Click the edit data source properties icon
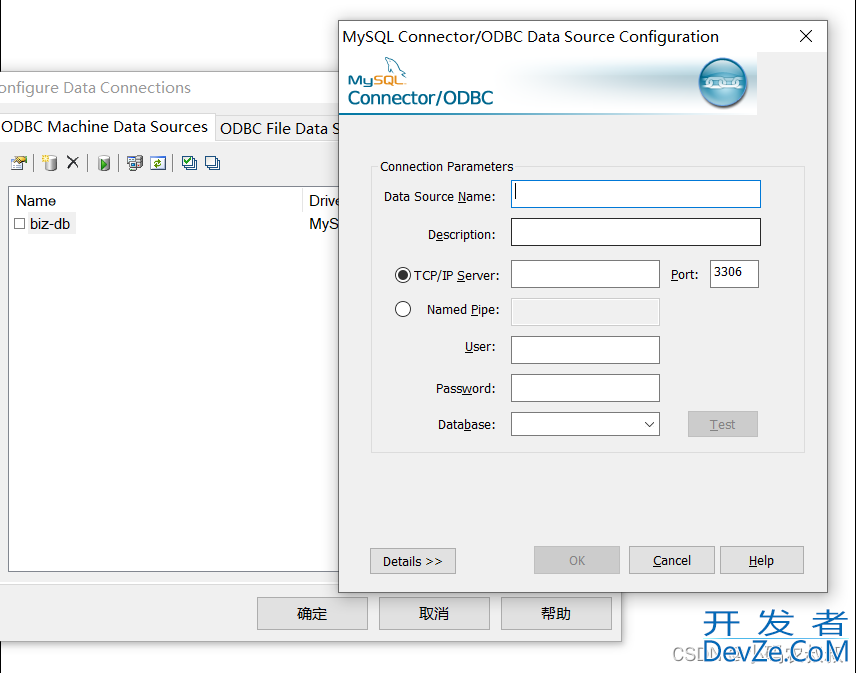Viewport: 859px width, 673px height. pyautogui.click(x=19, y=163)
